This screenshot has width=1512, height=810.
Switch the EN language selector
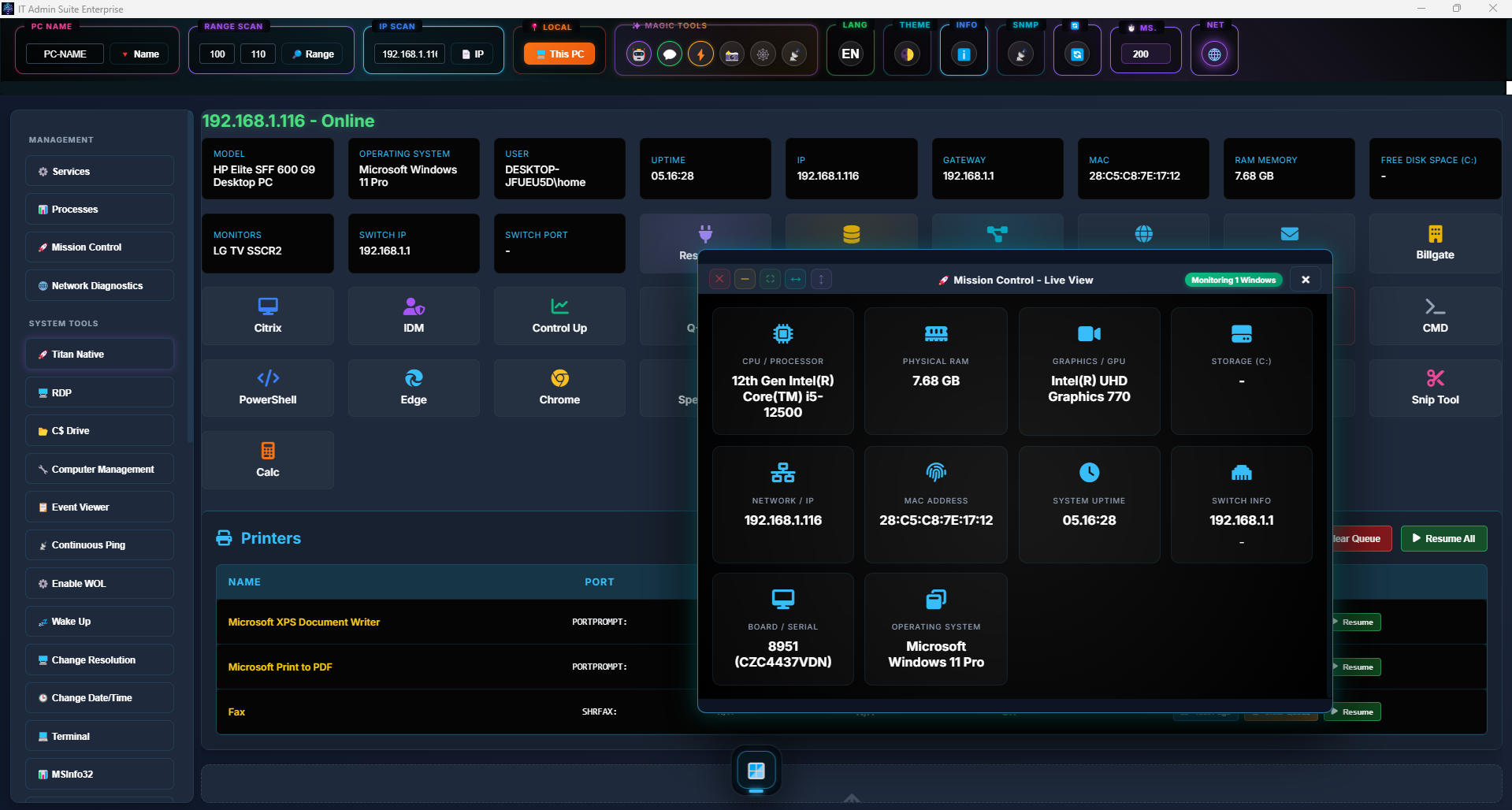(850, 54)
